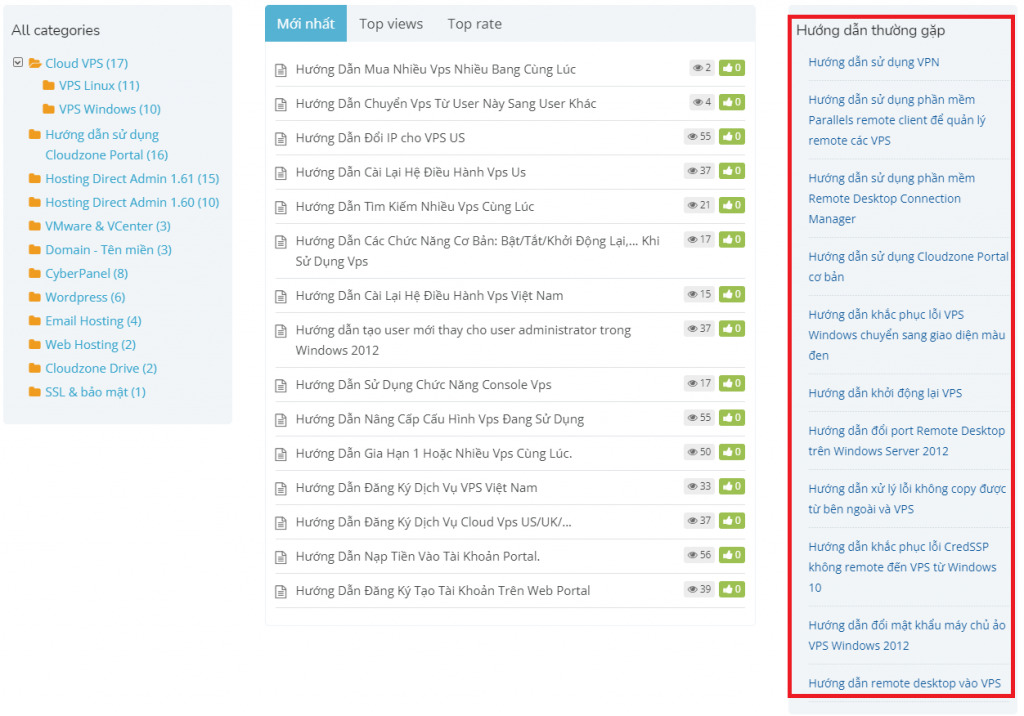
Task: Click folder icon beside Wordpress category
Action: coord(35,298)
